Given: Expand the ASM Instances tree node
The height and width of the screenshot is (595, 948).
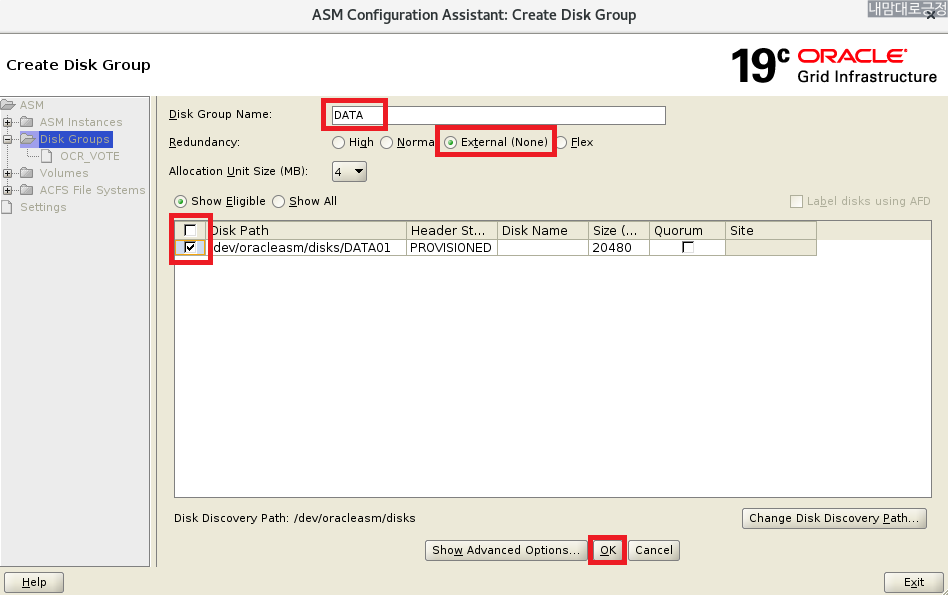Looking at the screenshot, I should 7,122.
